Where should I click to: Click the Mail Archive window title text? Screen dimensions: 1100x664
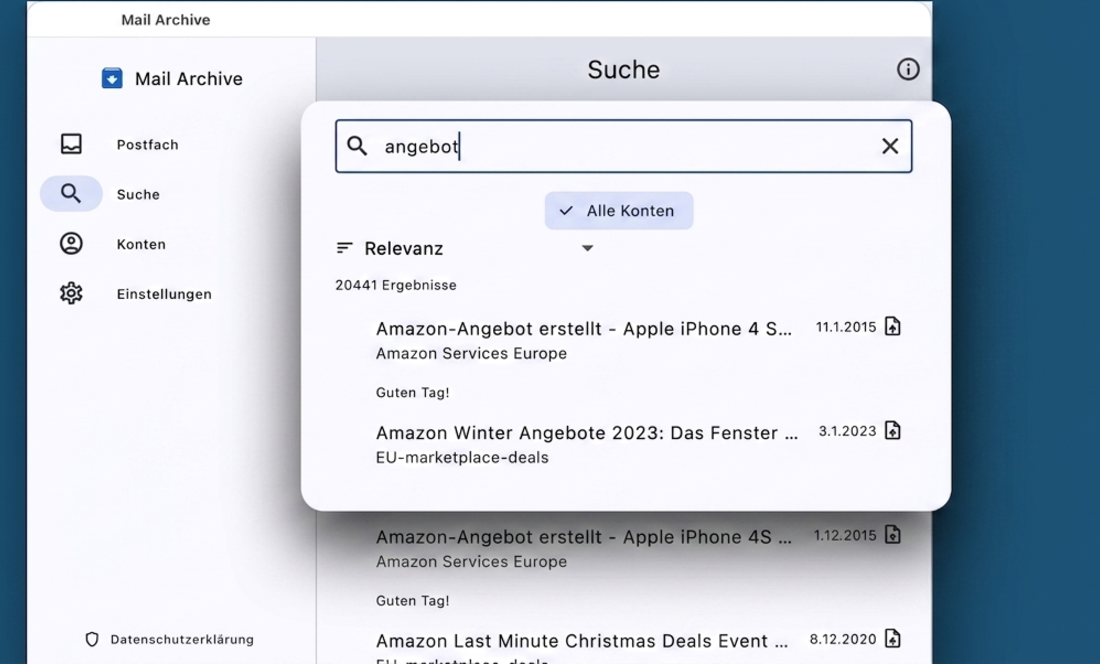click(166, 20)
